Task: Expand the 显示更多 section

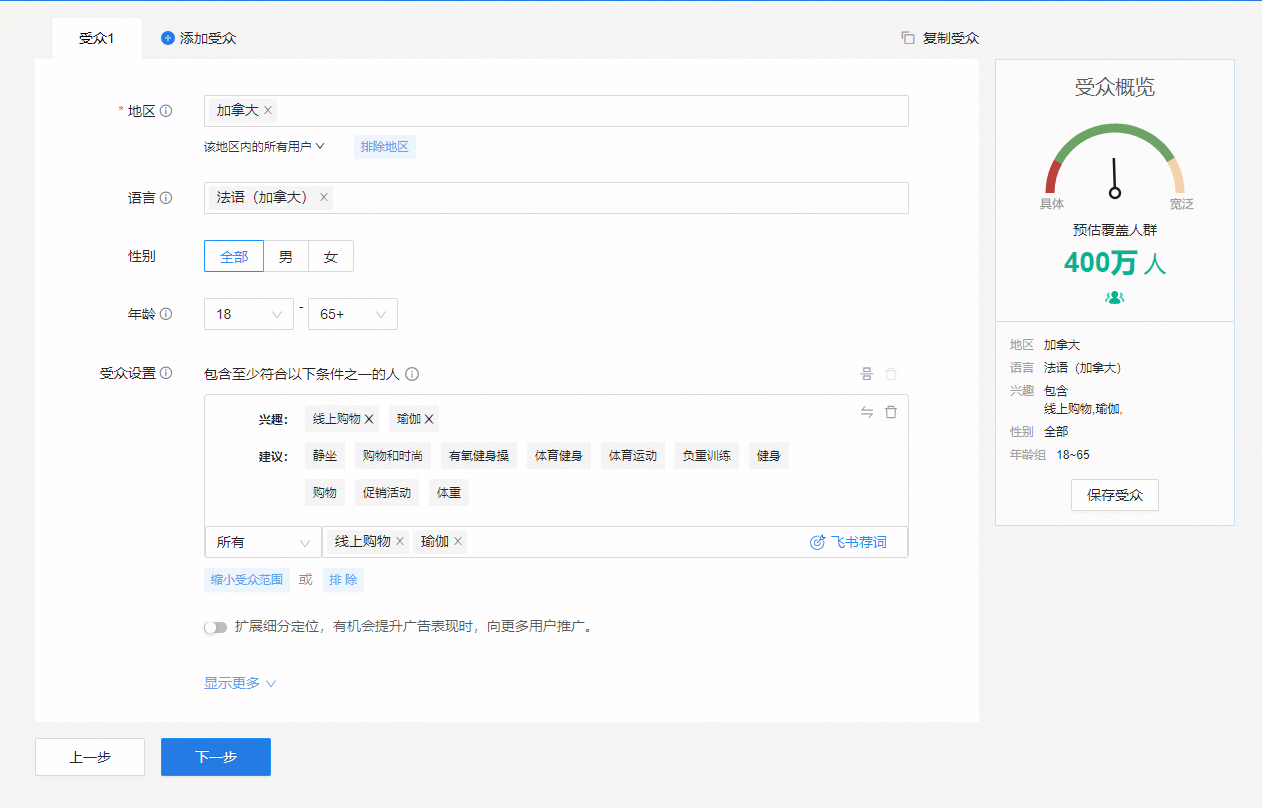Action: pos(233,681)
